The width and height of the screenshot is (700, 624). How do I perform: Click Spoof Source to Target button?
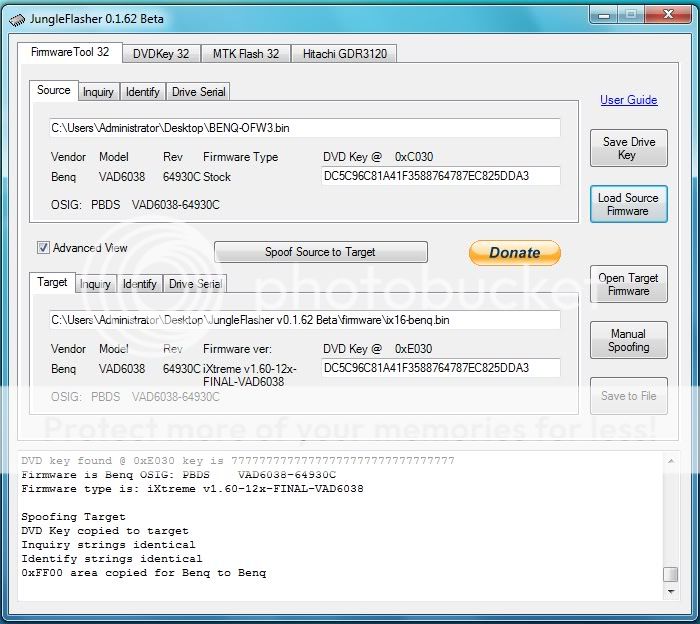click(x=320, y=252)
